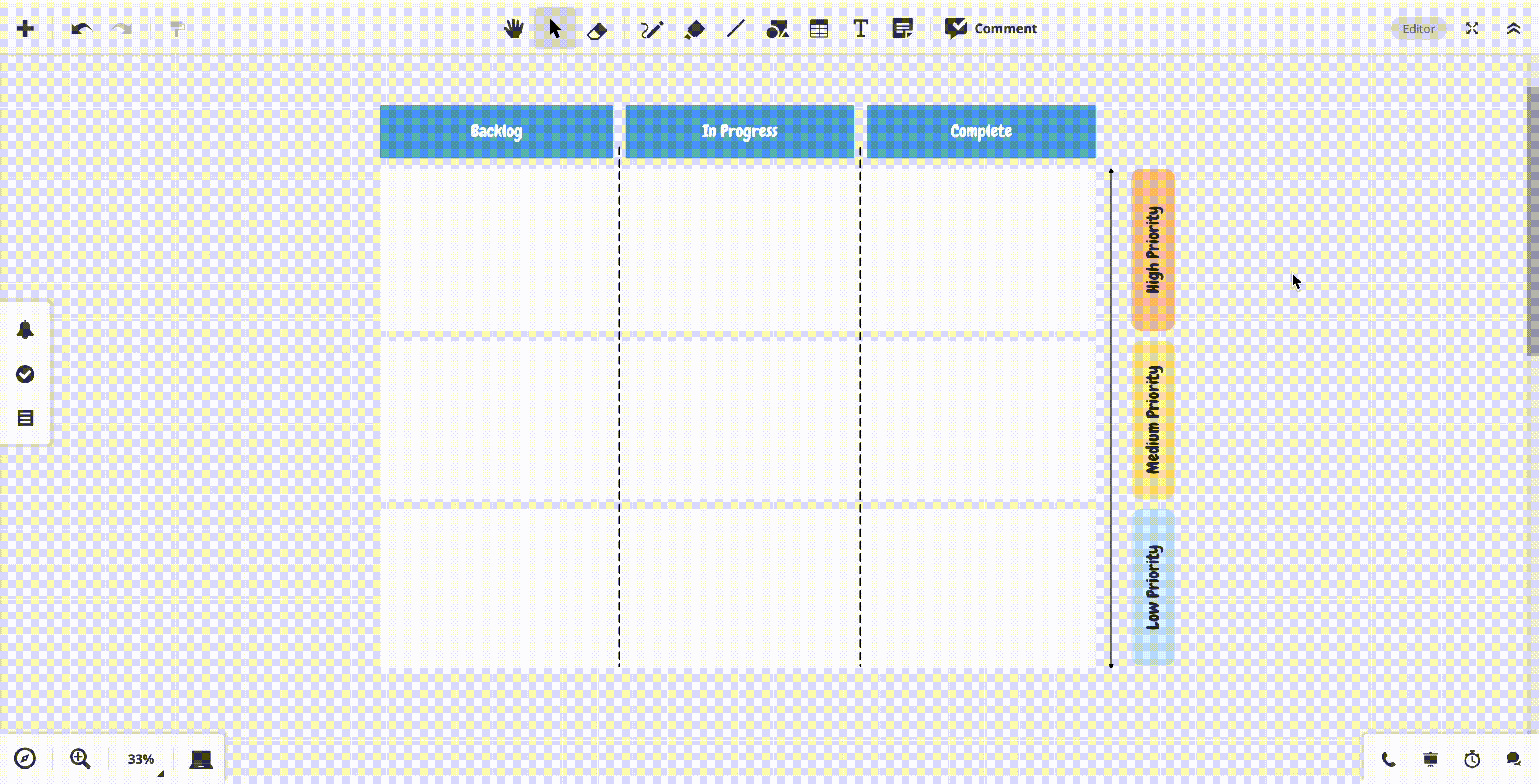Select the pen drawing tool
Viewport: 1539px width, 784px height.
pyautogui.click(x=652, y=29)
